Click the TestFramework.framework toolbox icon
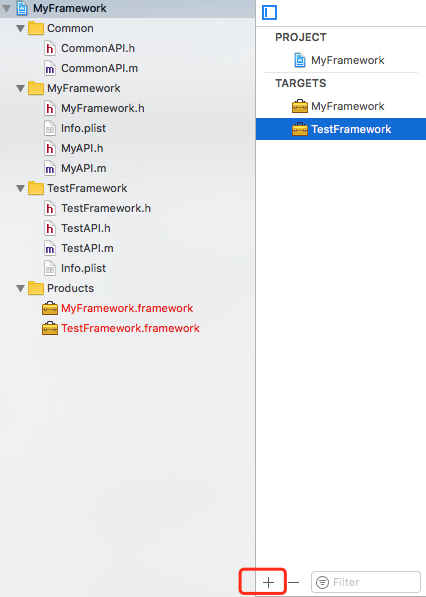 [50, 328]
